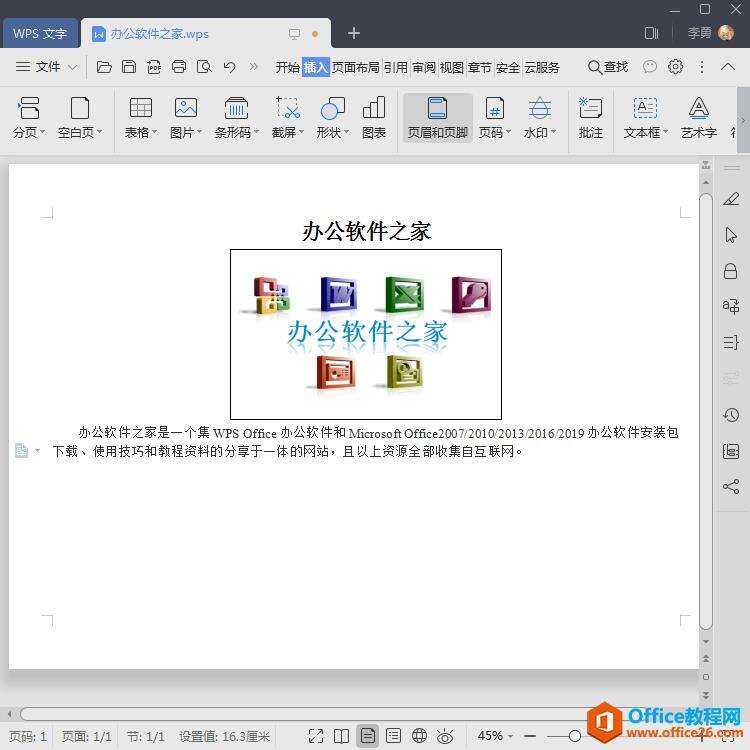
Task: Expand the 分页 dropdown arrow
Action: point(42,132)
